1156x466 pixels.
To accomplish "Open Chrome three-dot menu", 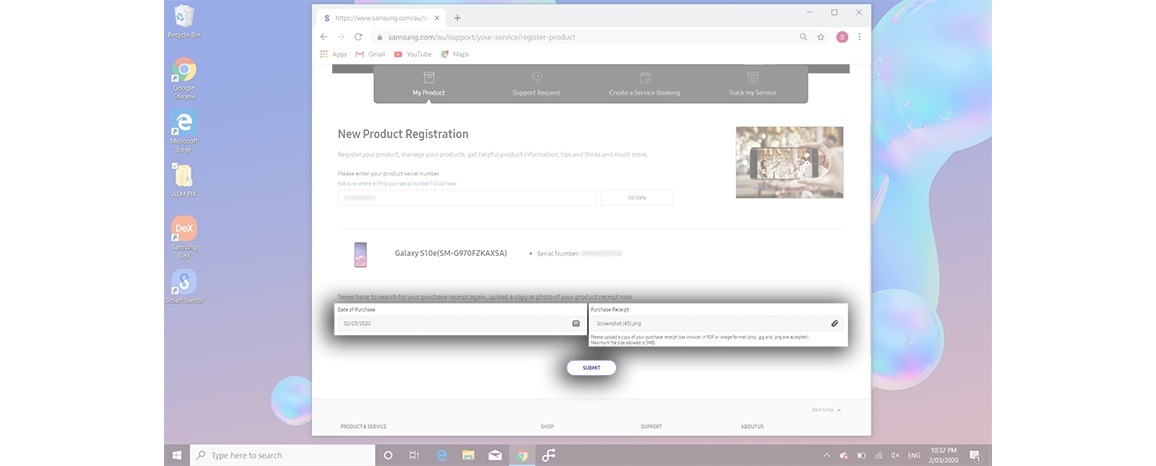I will pyautogui.click(x=859, y=37).
